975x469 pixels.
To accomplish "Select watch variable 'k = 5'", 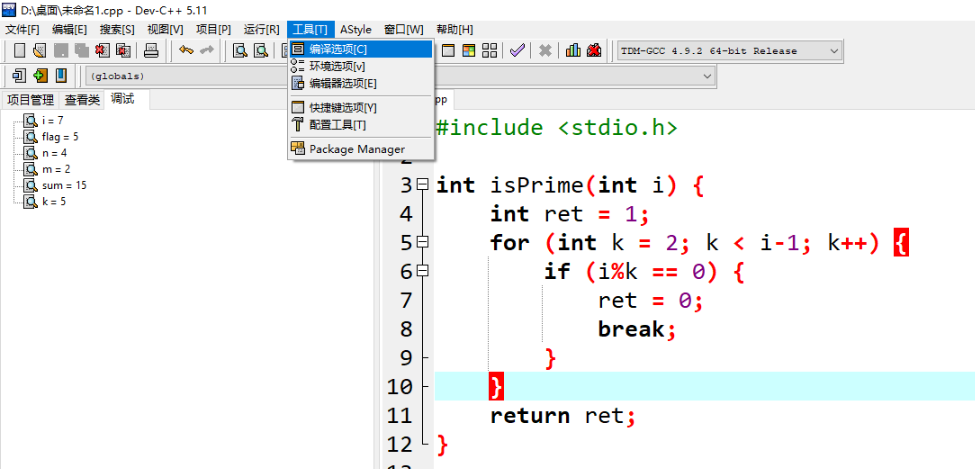I will point(54,201).
